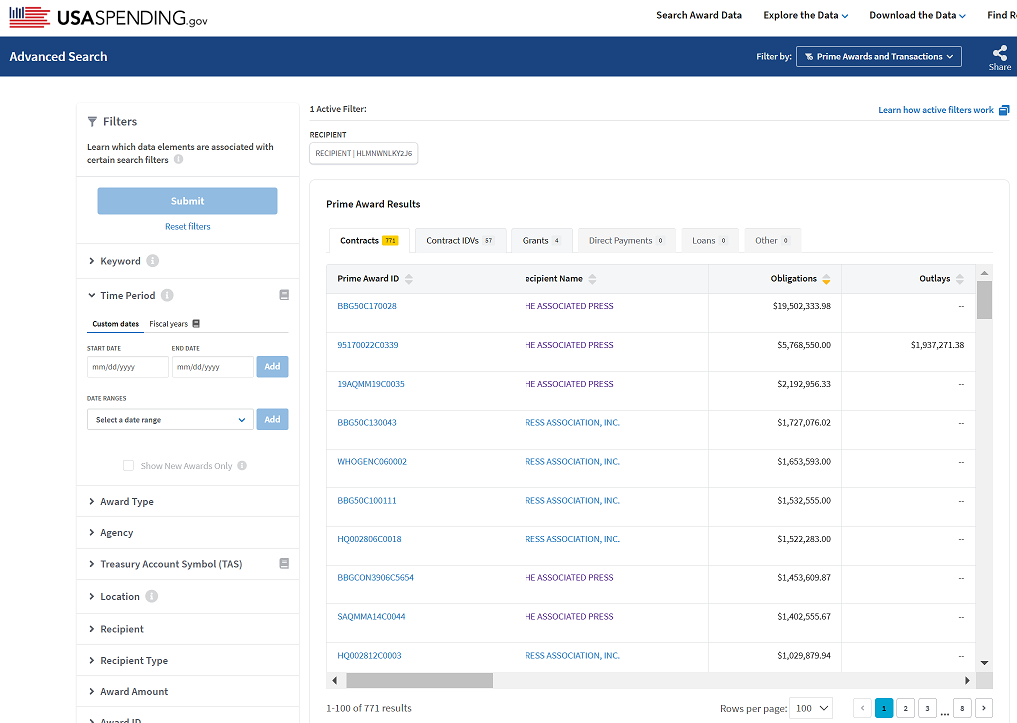
Task: Click info icon beside Time Period
Action: [167, 296]
